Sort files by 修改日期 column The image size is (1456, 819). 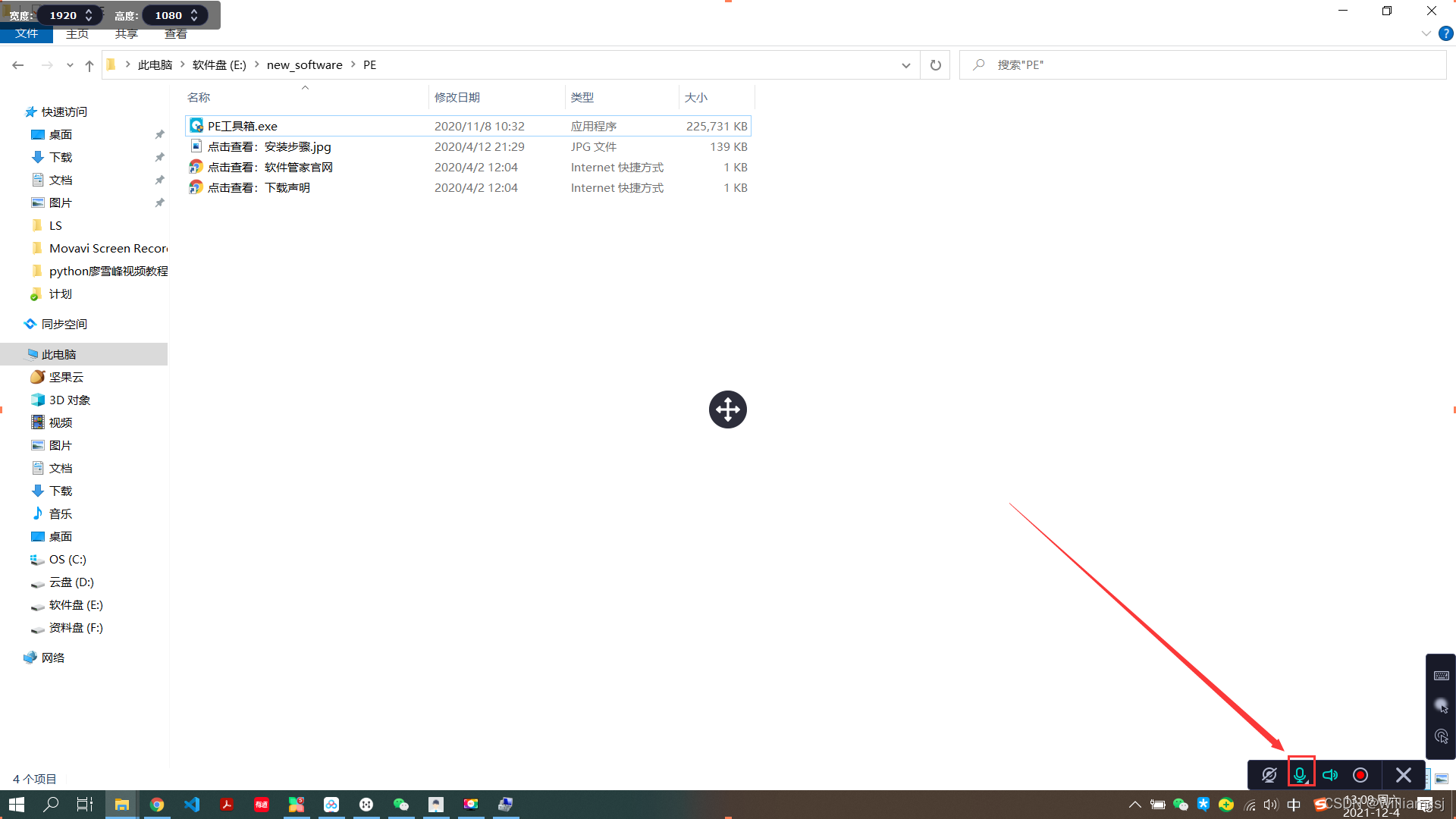coord(457,97)
